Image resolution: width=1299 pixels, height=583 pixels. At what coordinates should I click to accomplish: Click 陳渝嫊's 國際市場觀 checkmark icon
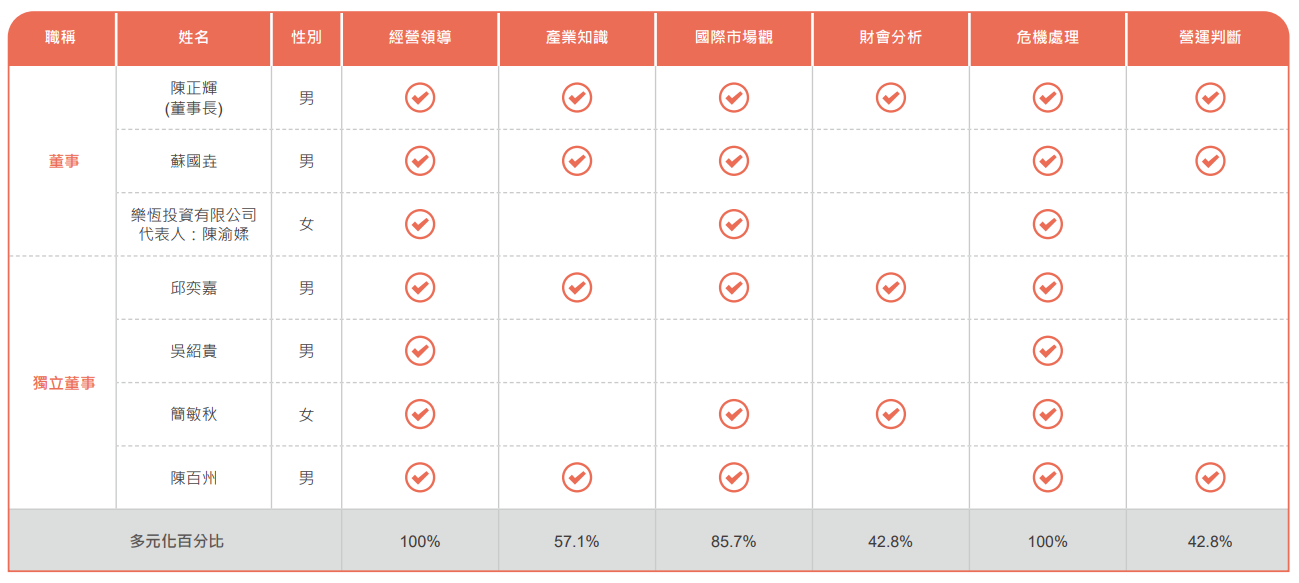[x=734, y=224]
